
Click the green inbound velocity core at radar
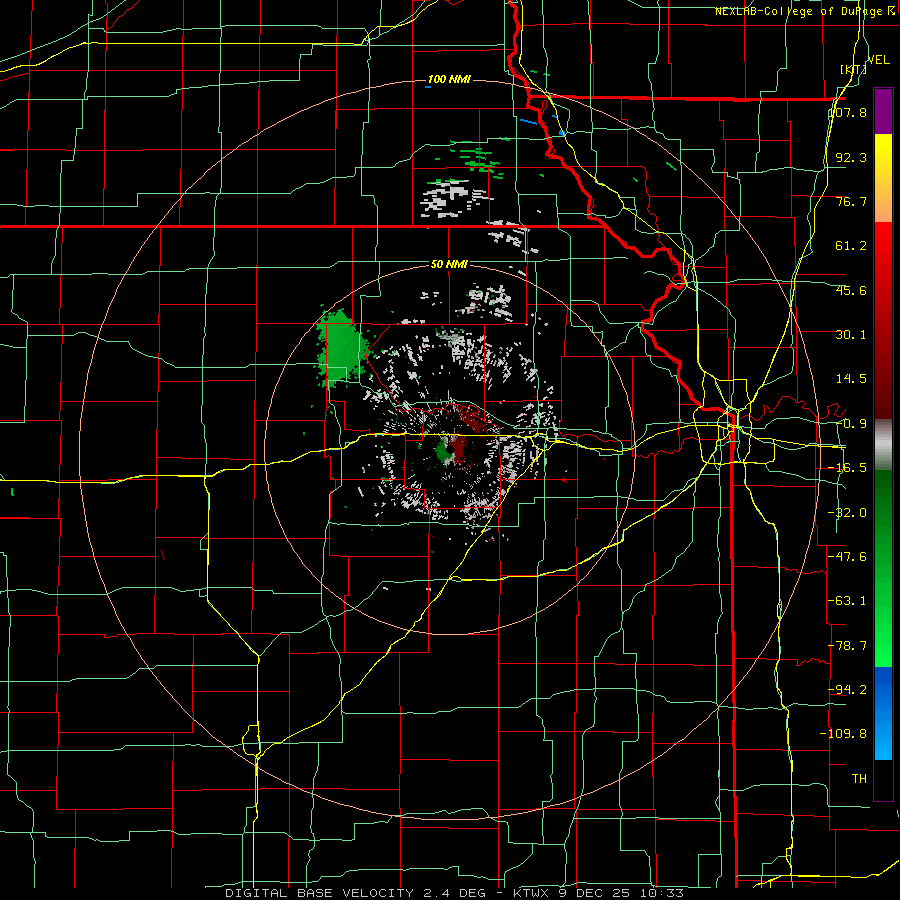[443, 449]
